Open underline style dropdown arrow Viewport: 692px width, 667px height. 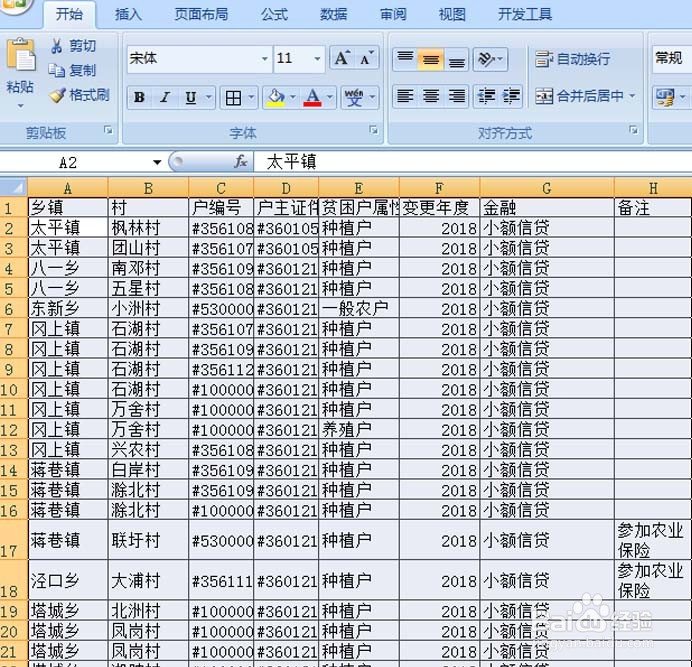208,97
